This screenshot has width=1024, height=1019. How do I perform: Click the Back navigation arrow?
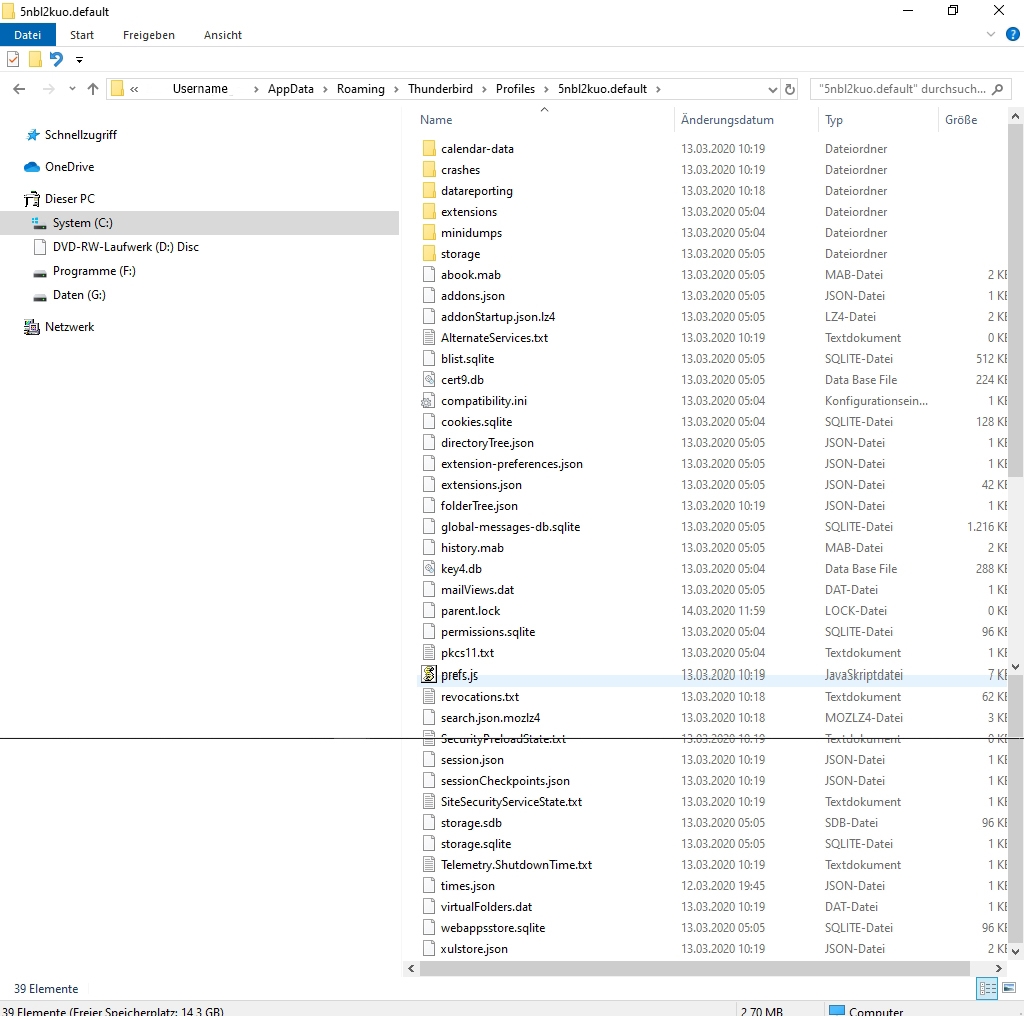(x=19, y=89)
